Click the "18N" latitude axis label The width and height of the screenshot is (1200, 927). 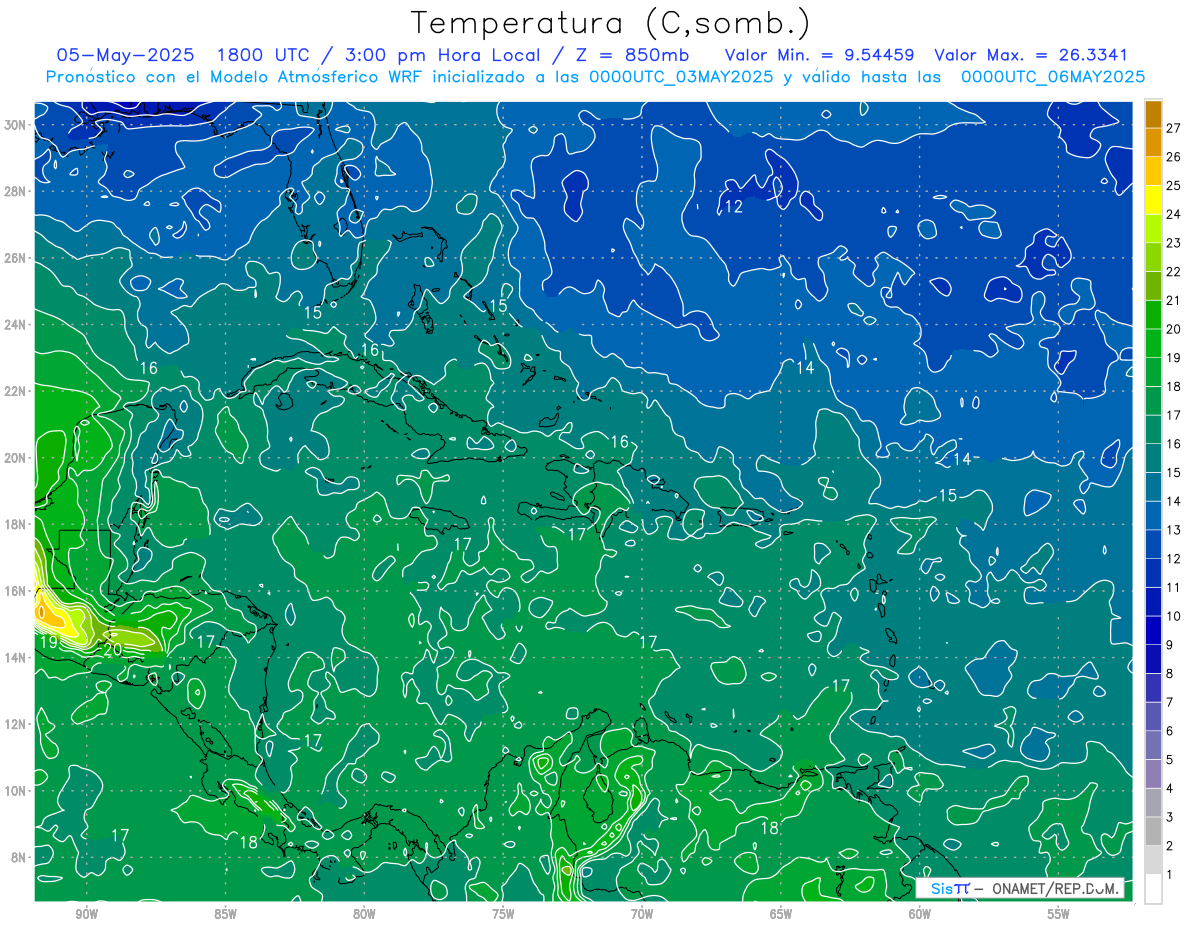click(16, 524)
